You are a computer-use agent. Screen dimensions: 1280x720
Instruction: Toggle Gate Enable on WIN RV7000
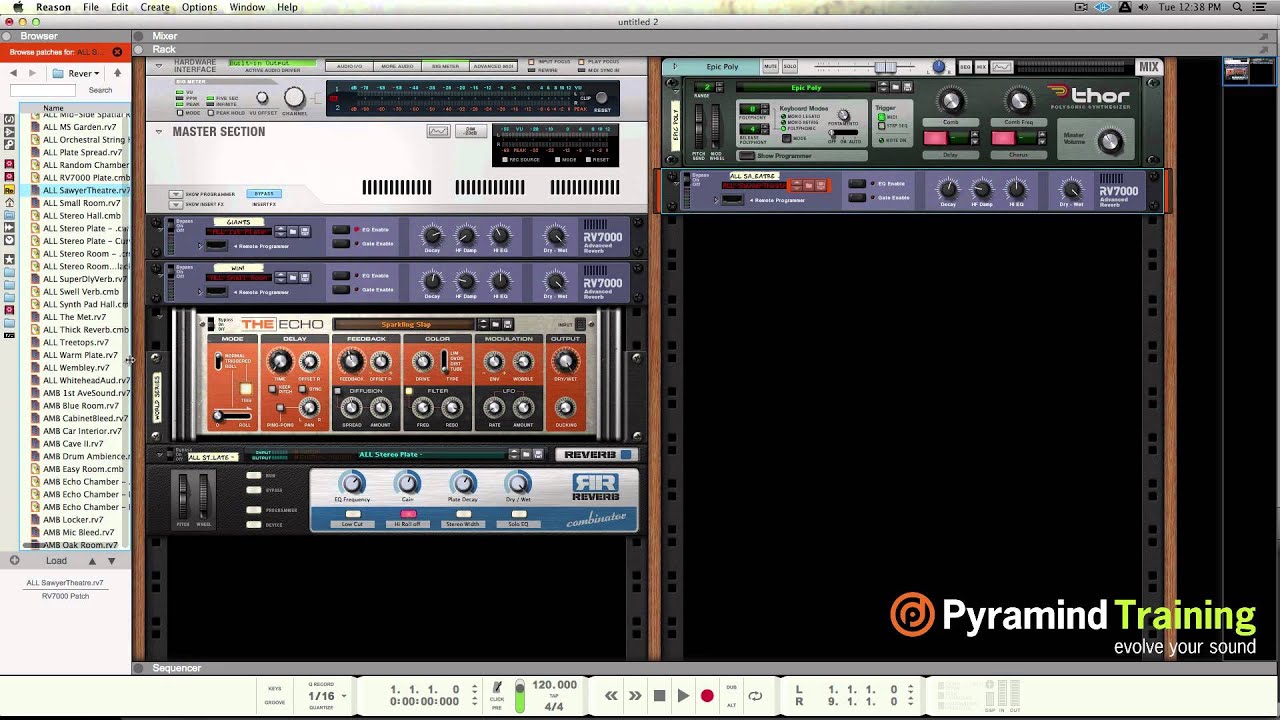coord(342,288)
